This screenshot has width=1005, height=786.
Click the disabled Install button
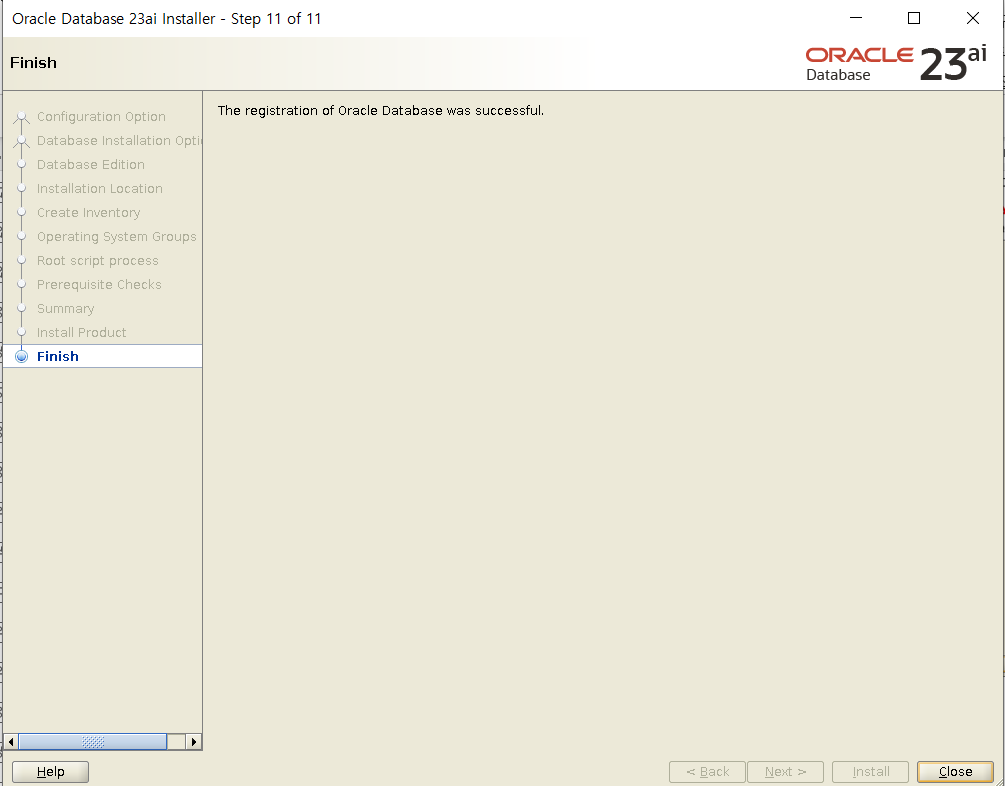pyautogui.click(x=870, y=771)
